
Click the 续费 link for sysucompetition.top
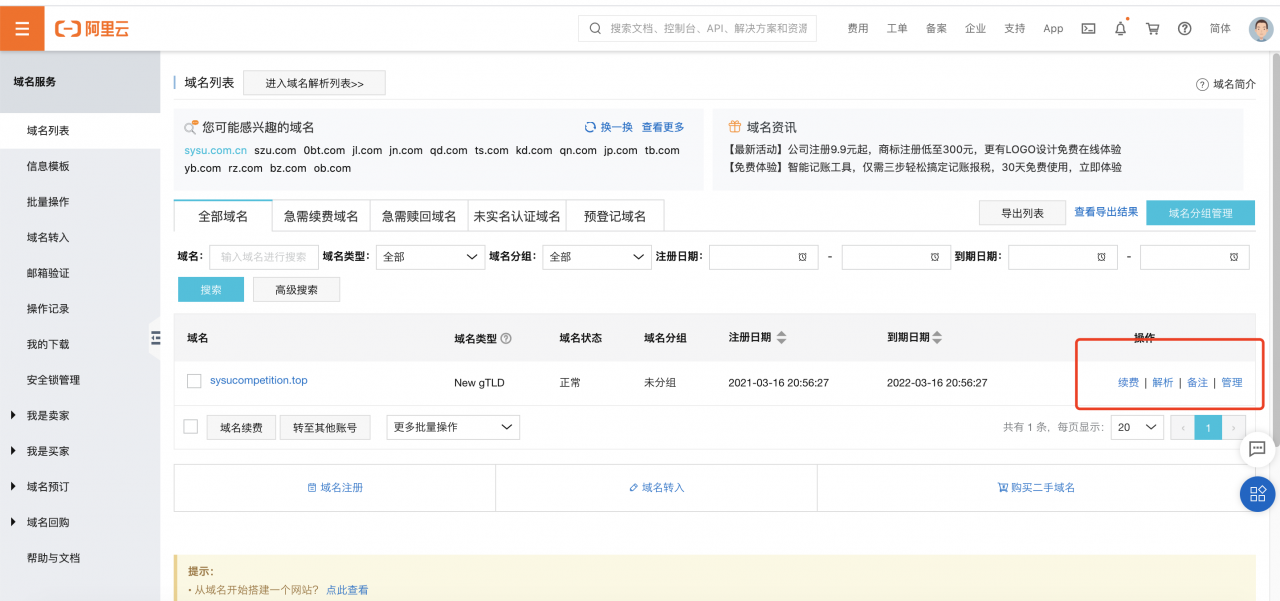tap(1128, 381)
